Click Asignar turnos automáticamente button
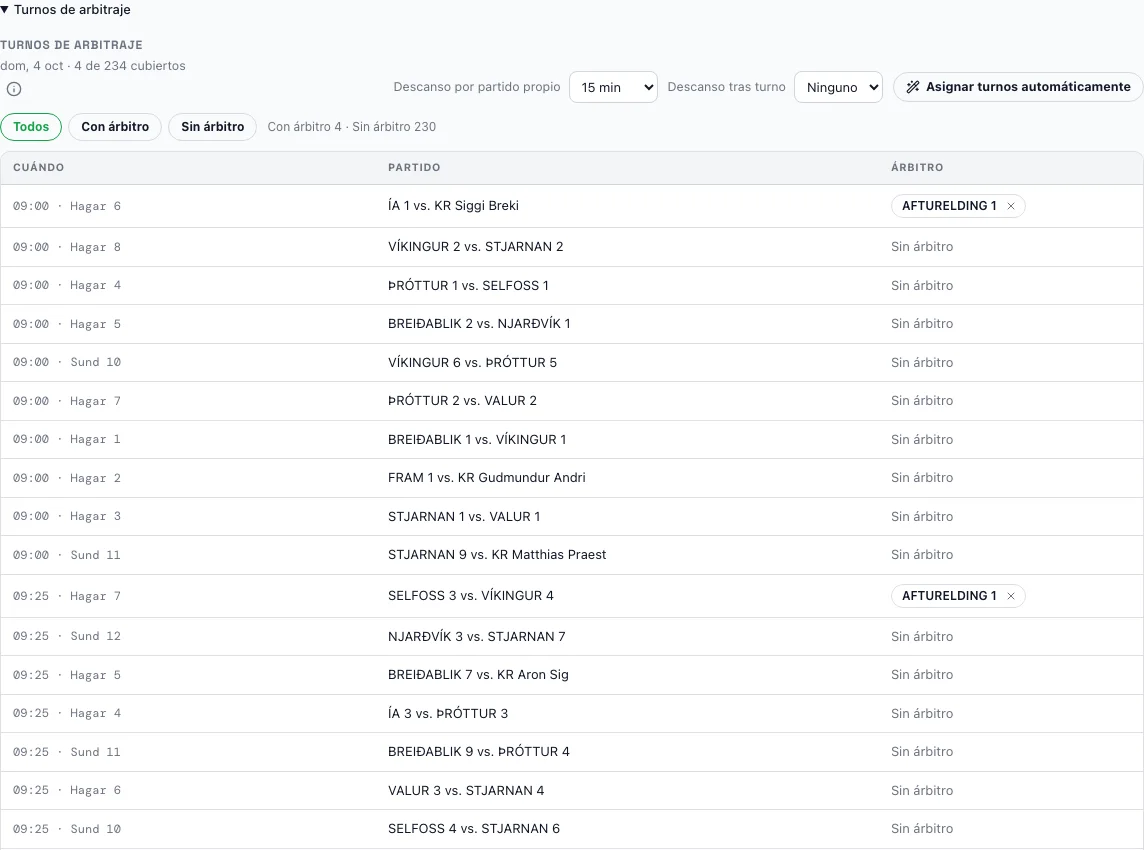Screen dimensions: 1144x850 [1018, 87]
